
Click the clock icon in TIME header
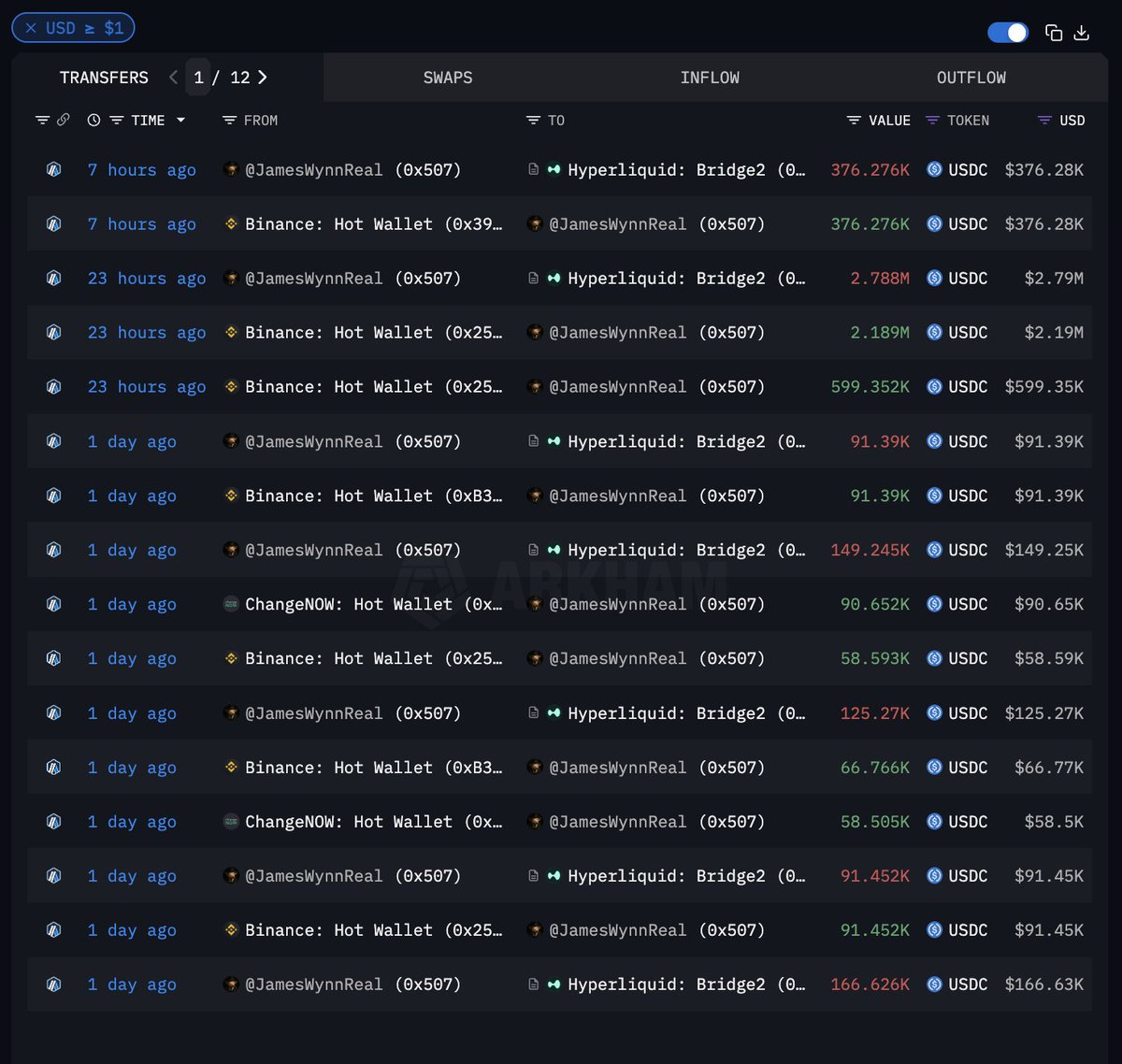pos(93,120)
